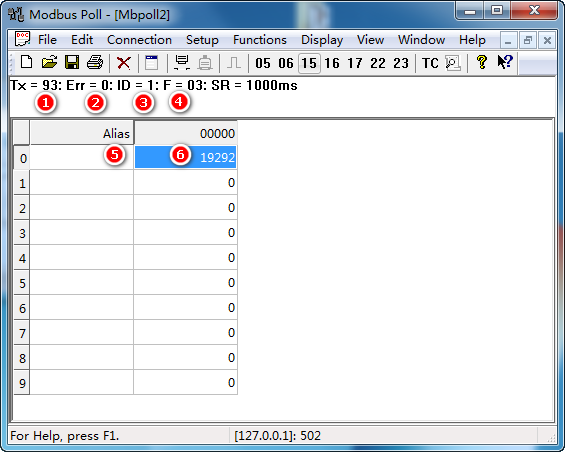Screen dimensions: 565x452
Task: Open the communication traffic monitor icon
Action: (x=453, y=63)
